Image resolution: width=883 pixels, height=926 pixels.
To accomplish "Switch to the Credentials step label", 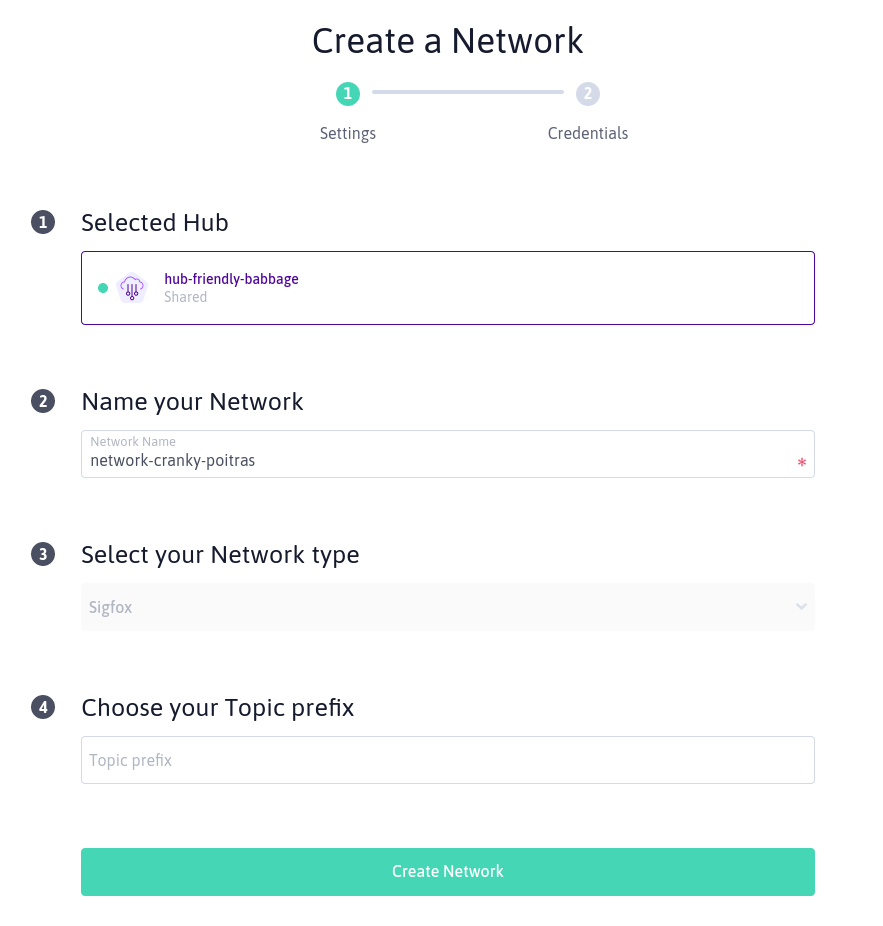I will [x=588, y=133].
